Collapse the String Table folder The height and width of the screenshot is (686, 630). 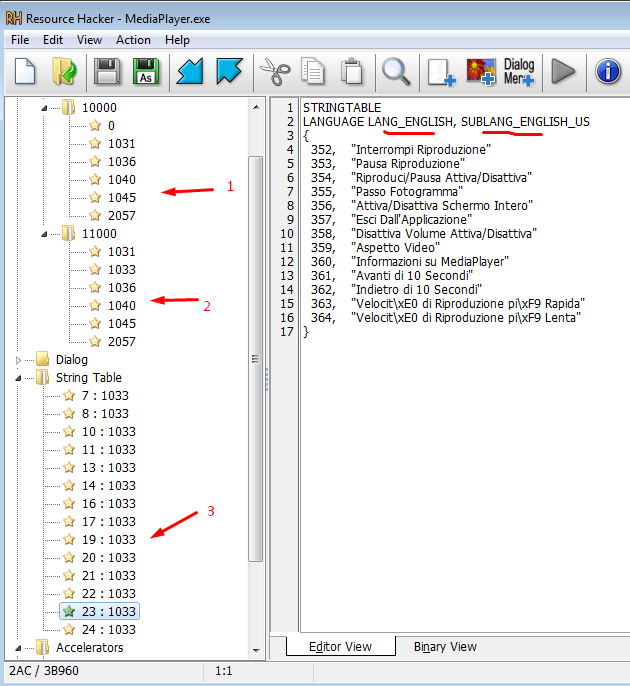(18, 378)
